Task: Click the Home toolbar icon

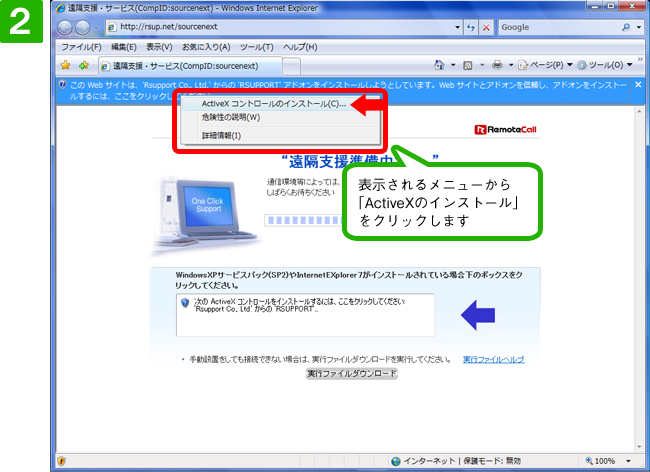Action: click(439, 65)
